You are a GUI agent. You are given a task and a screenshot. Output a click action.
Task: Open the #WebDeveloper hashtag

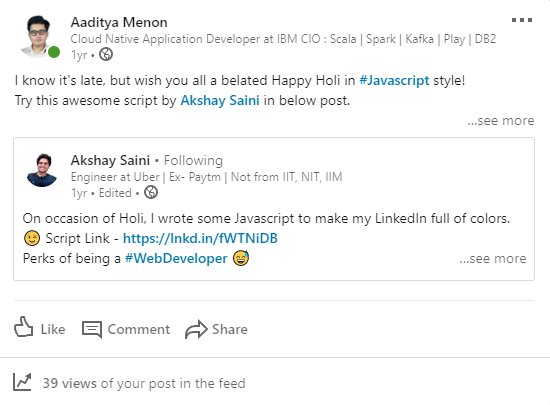176,258
